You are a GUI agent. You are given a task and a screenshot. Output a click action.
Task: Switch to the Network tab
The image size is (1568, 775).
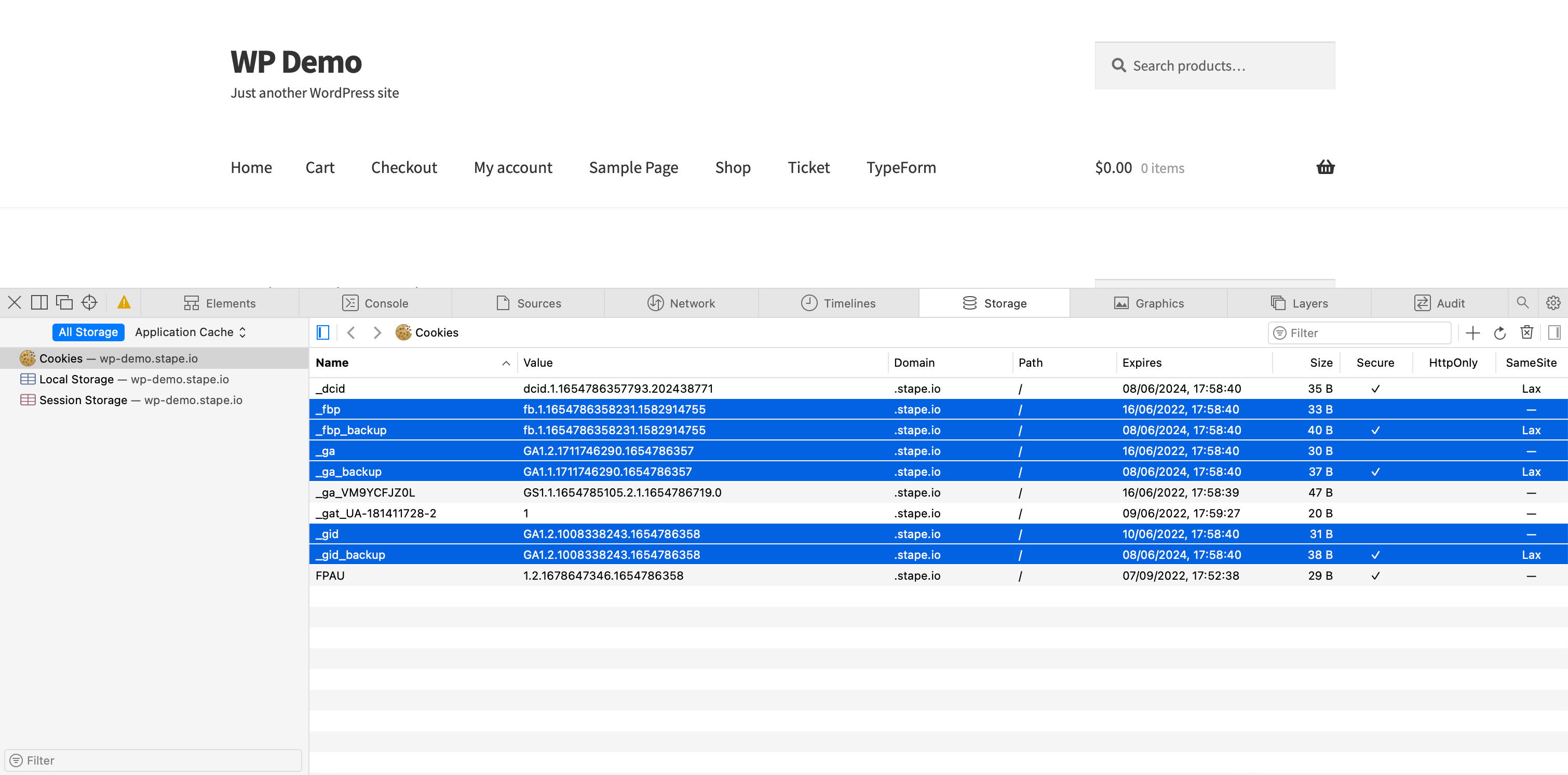pyautogui.click(x=681, y=303)
